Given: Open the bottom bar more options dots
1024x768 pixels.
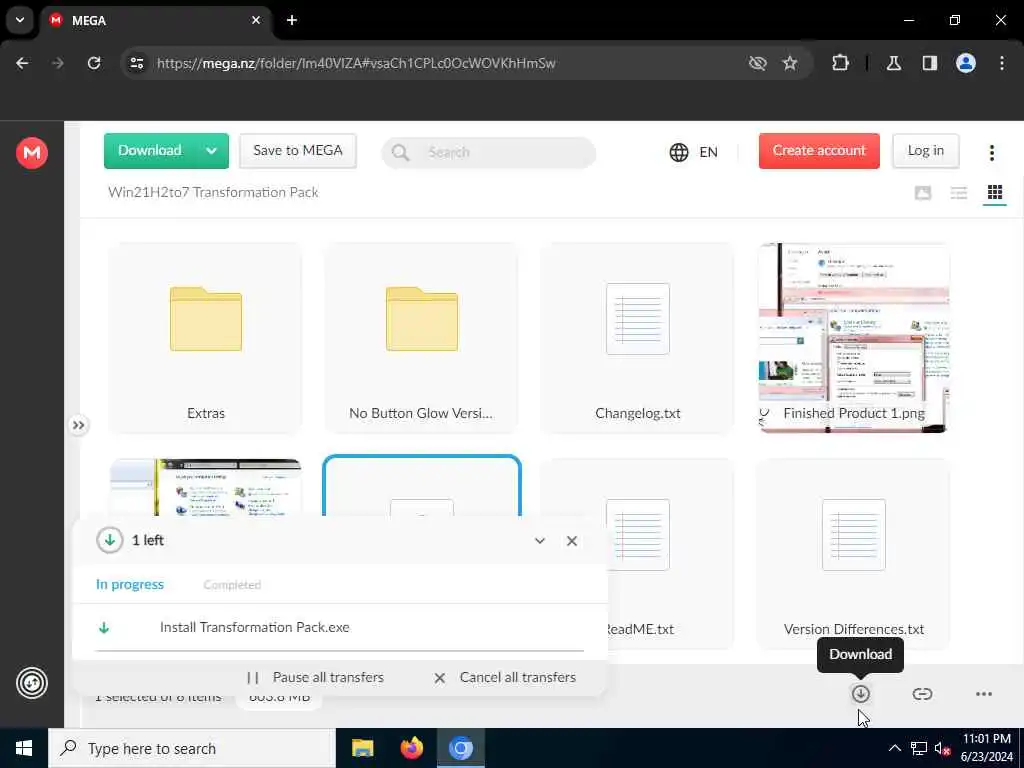Looking at the screenshot, I should point(984,694).
